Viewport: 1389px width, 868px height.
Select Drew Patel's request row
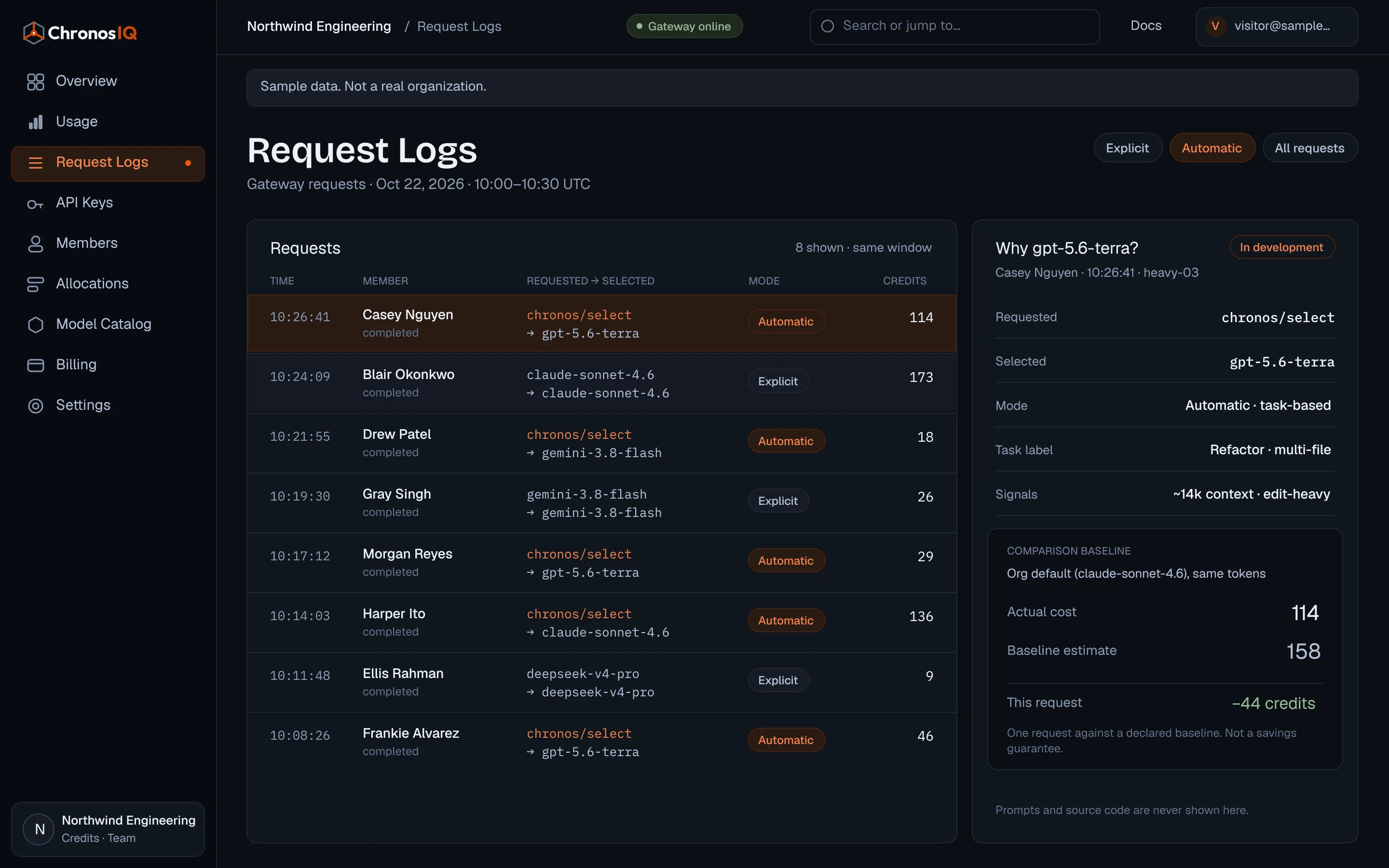pyautogui.click(x=601, y=443)
